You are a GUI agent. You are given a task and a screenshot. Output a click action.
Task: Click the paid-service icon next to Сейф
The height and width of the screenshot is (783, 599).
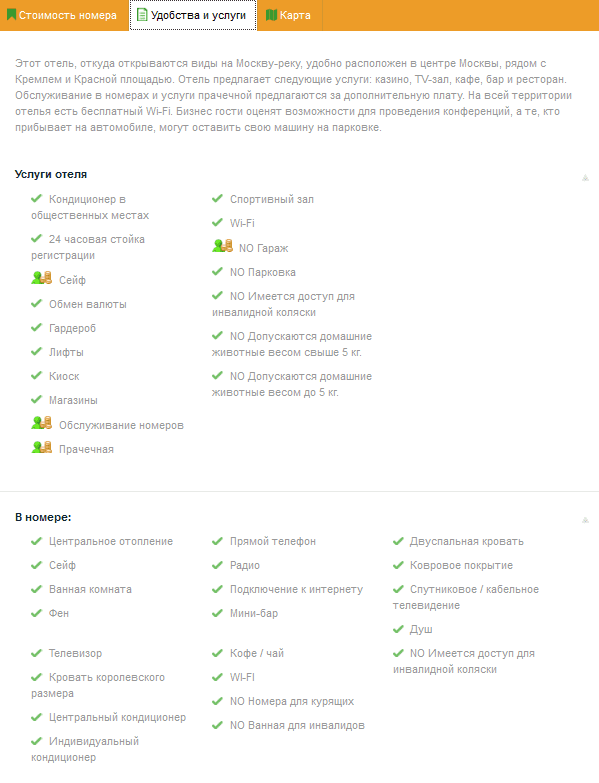41,278
